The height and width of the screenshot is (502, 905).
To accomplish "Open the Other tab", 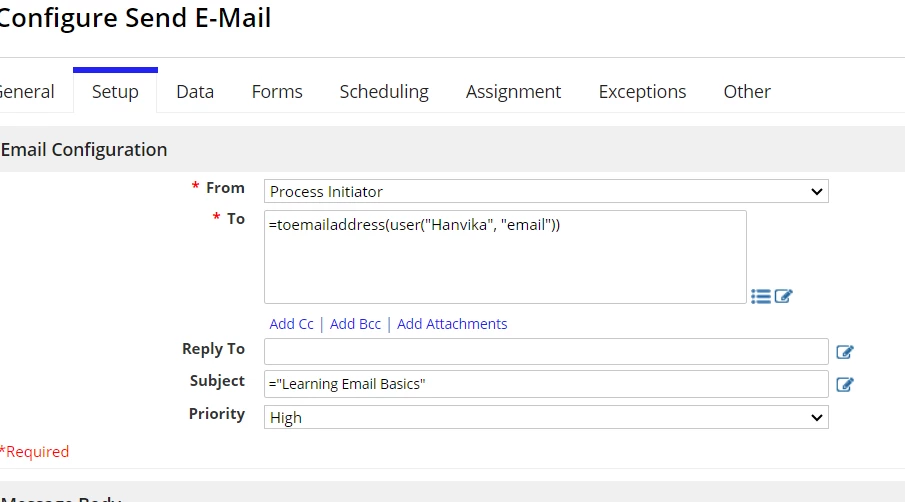I will [747, 92].
